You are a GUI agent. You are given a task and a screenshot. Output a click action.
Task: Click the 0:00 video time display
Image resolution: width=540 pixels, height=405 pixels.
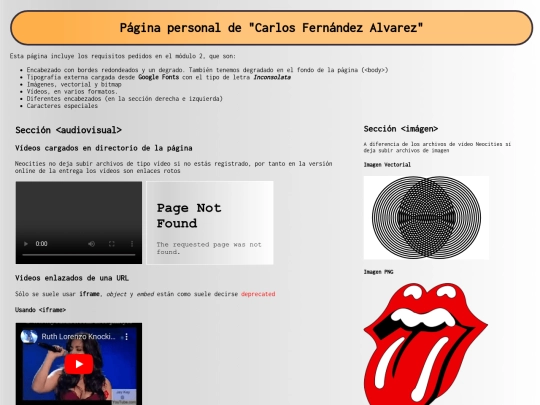pos(41,244)
